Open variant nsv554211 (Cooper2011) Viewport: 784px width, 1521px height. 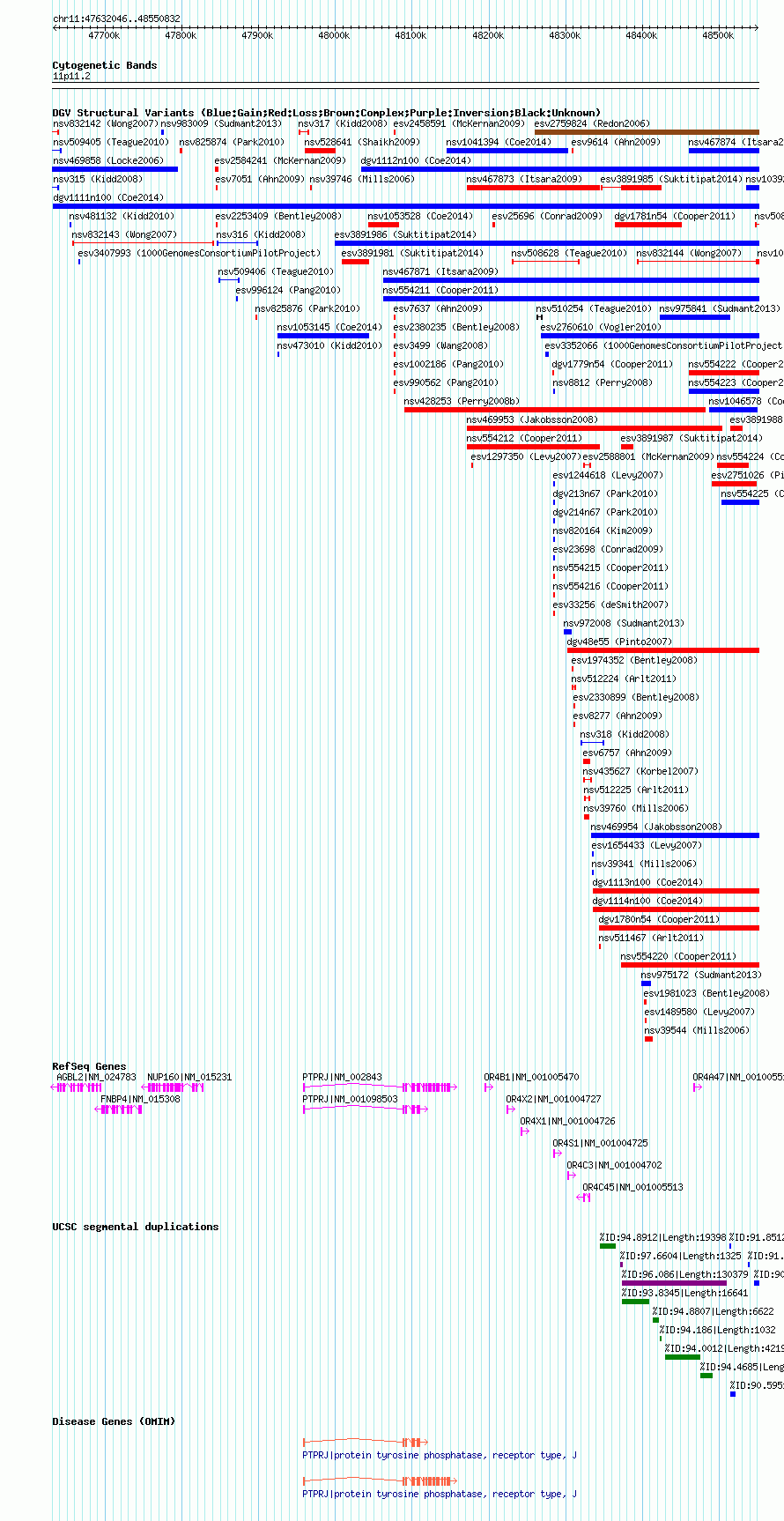[x=440, y=291]
